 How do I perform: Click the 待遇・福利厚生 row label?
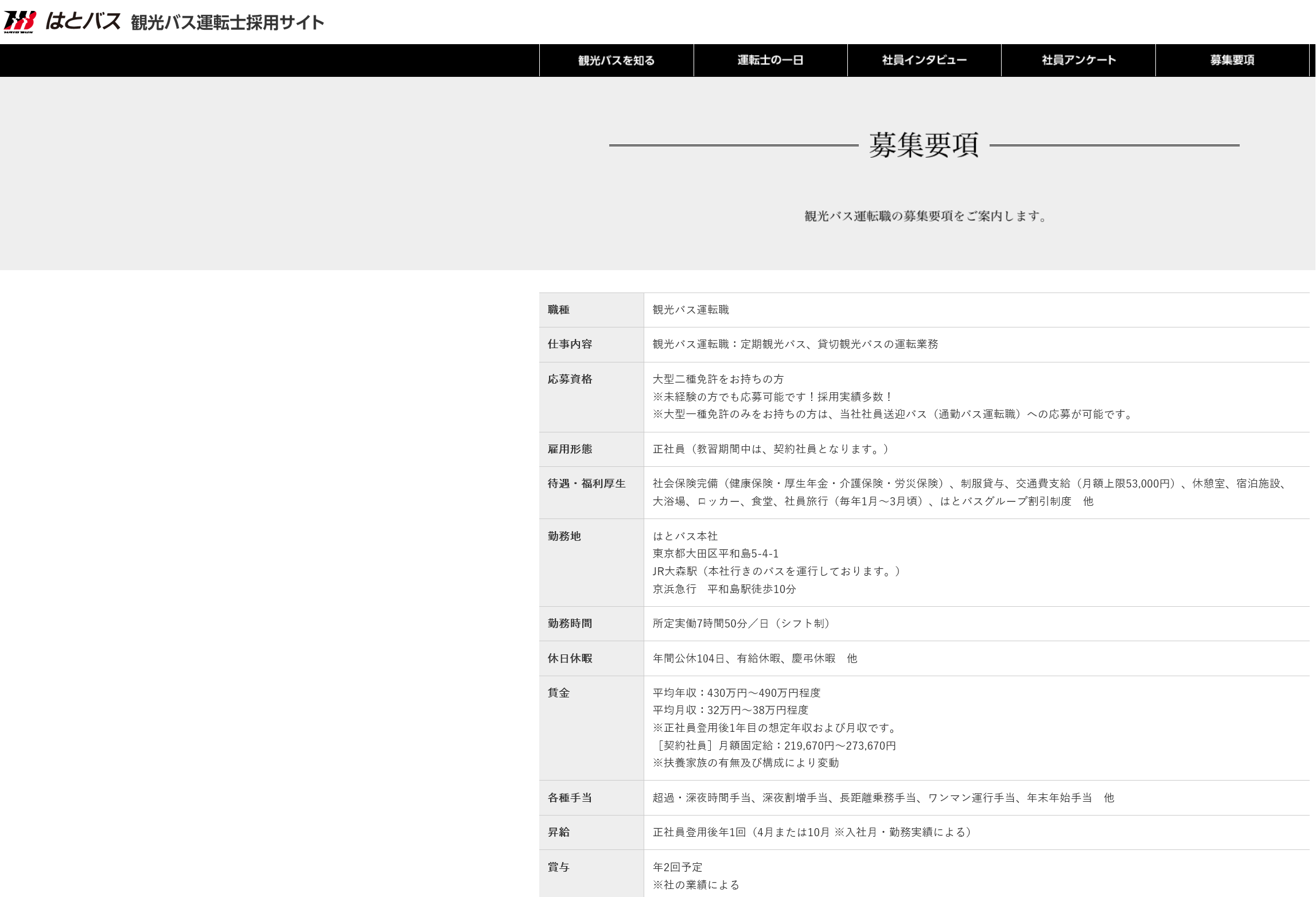[x=586, y=483]
